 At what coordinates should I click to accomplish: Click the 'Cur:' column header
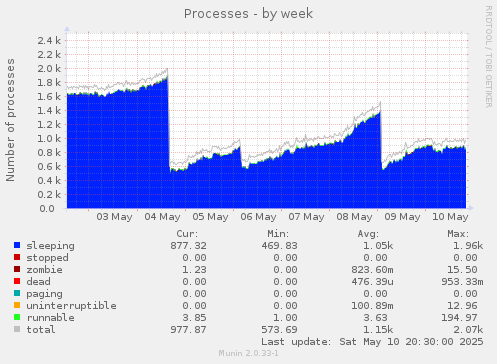[x=187, y=234]
